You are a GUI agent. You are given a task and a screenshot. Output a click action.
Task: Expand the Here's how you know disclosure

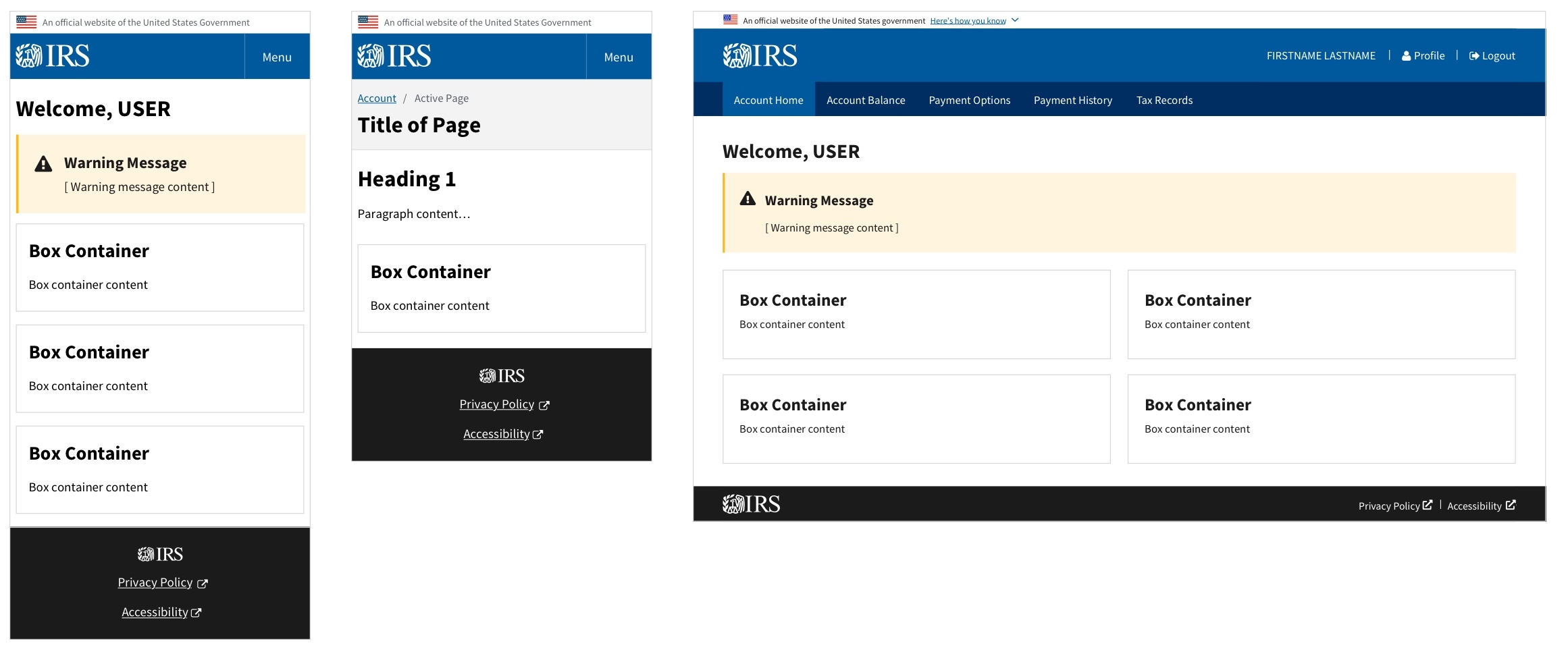[968, 20]
